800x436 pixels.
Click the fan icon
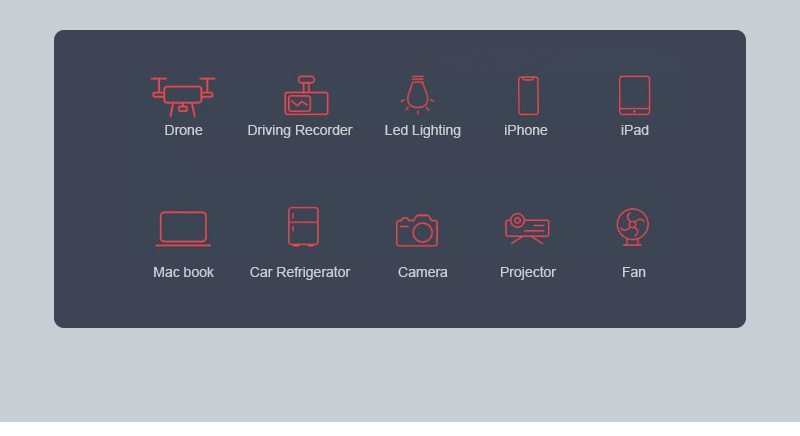pos(633,227)
